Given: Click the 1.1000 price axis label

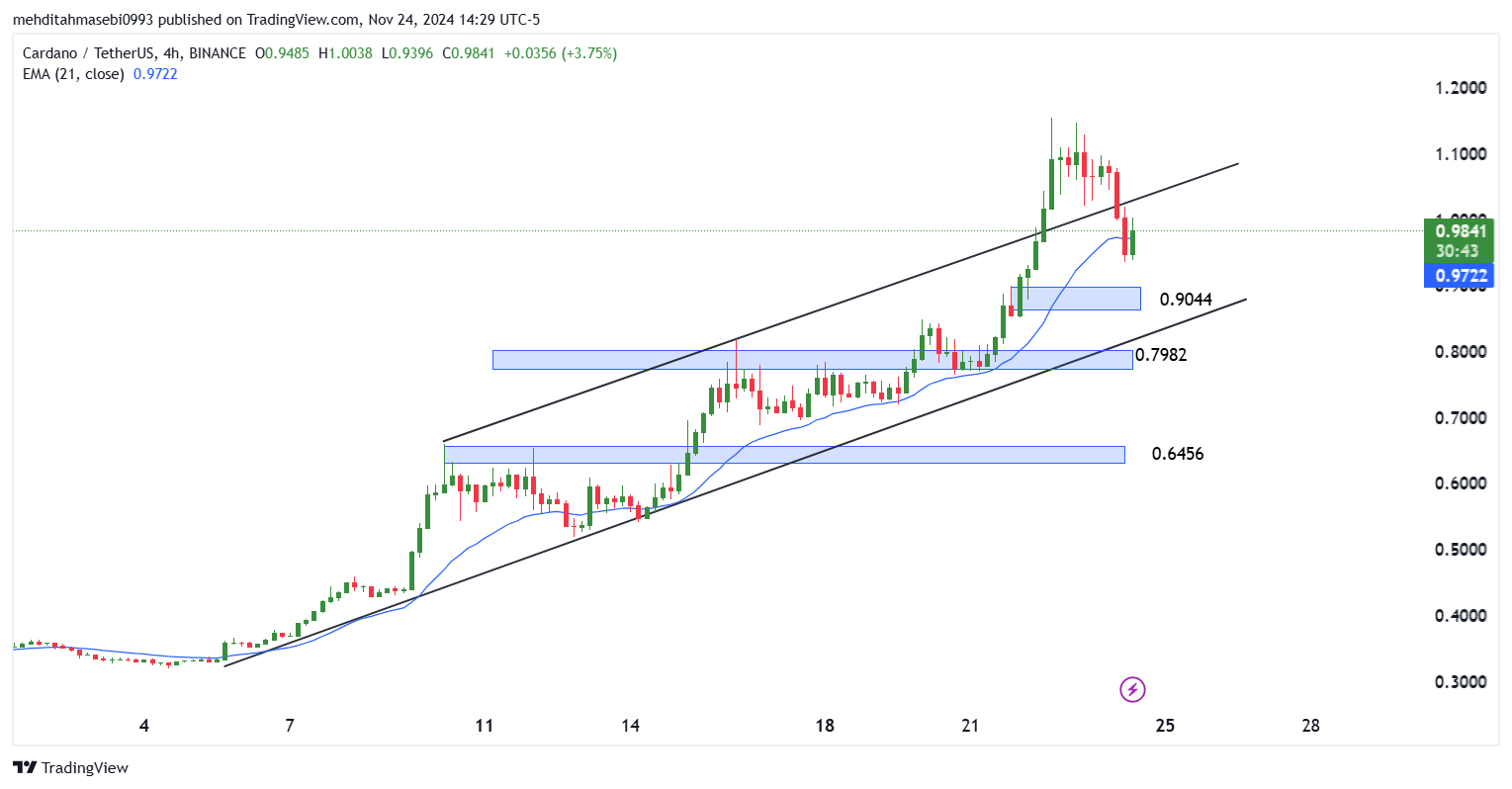Looking at the screenshot, I should click(1461, 154).
